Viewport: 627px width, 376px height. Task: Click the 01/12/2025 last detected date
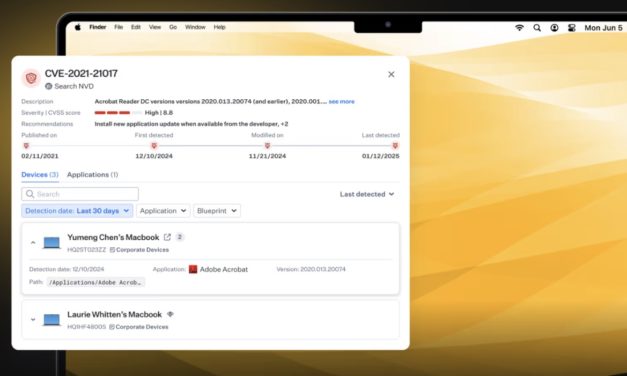381,156
